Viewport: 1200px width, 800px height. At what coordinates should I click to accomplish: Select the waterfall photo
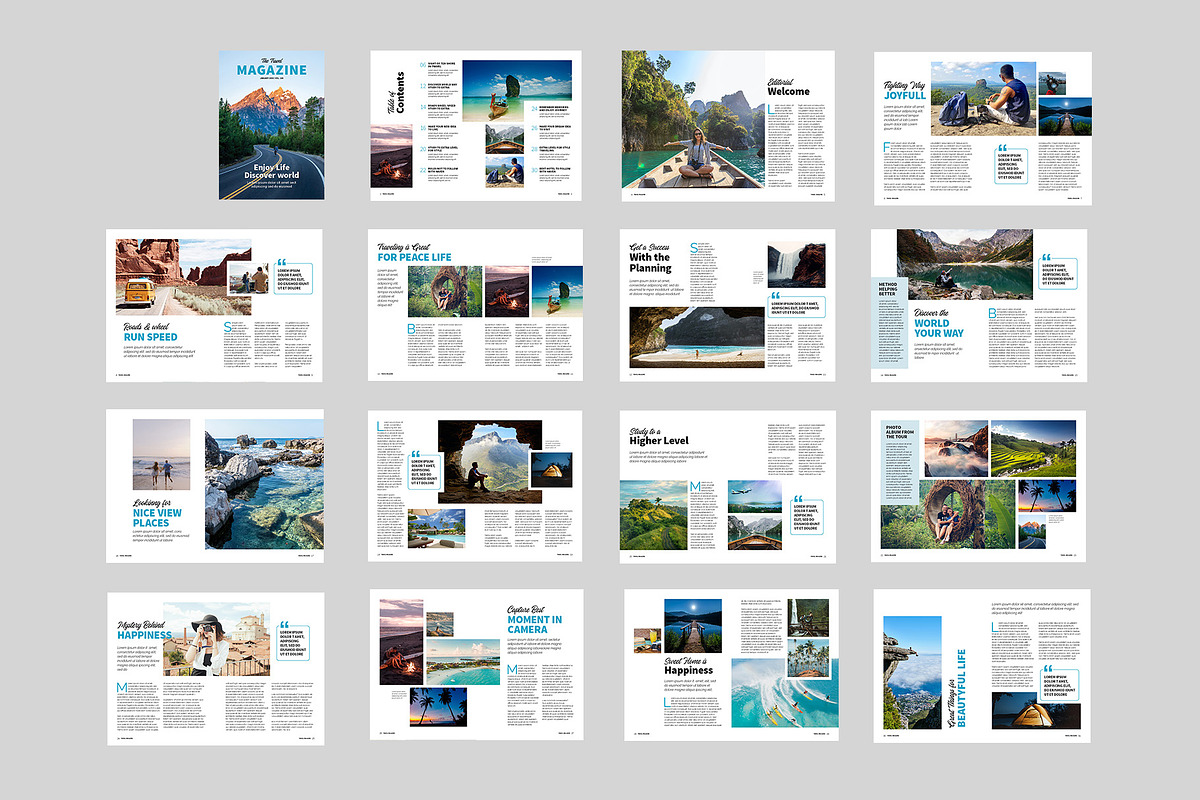796,265
